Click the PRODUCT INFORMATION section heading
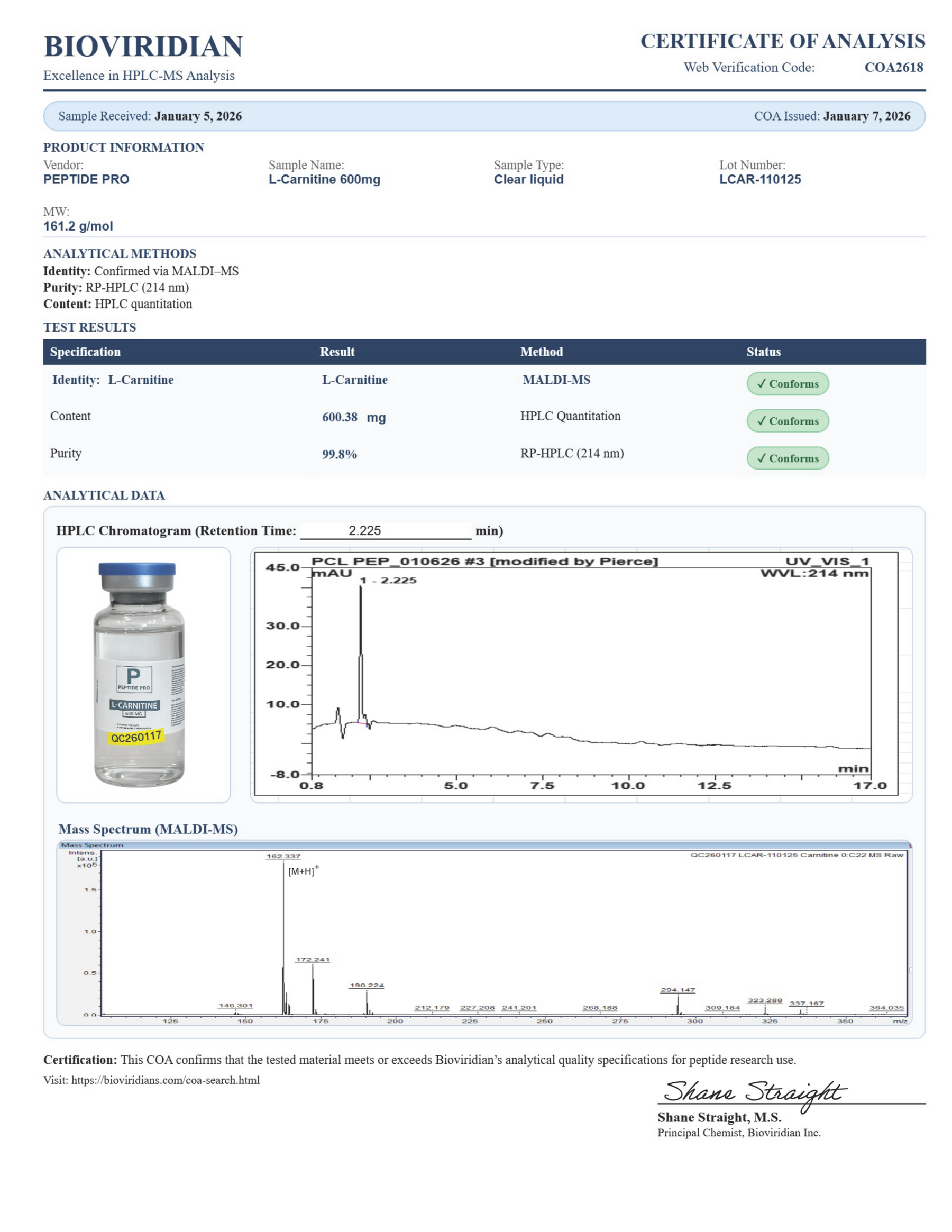This screenshot has height=1232, width=952. pos(124,147)
